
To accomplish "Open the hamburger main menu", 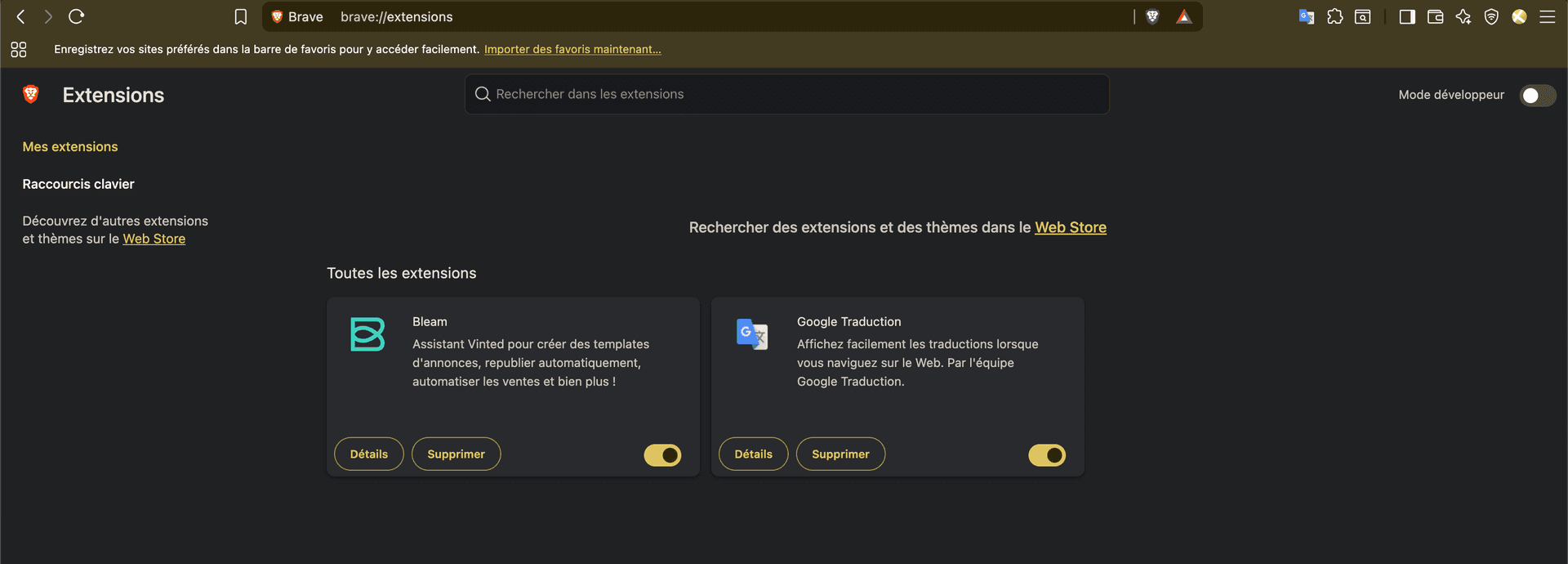I will click(x=1548, y=16).
